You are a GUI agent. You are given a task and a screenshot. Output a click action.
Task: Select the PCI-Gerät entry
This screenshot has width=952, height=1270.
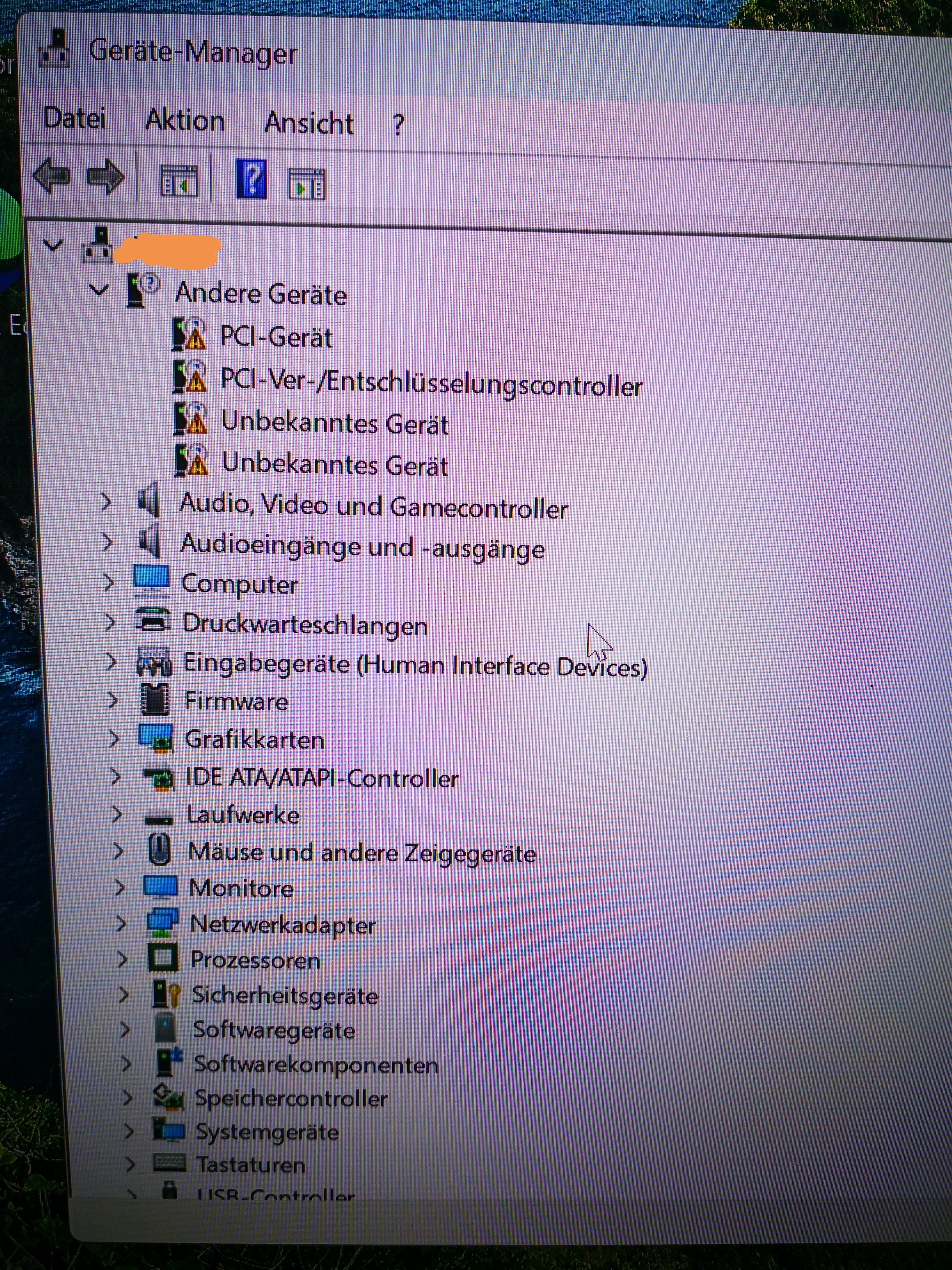pos(276,337)
